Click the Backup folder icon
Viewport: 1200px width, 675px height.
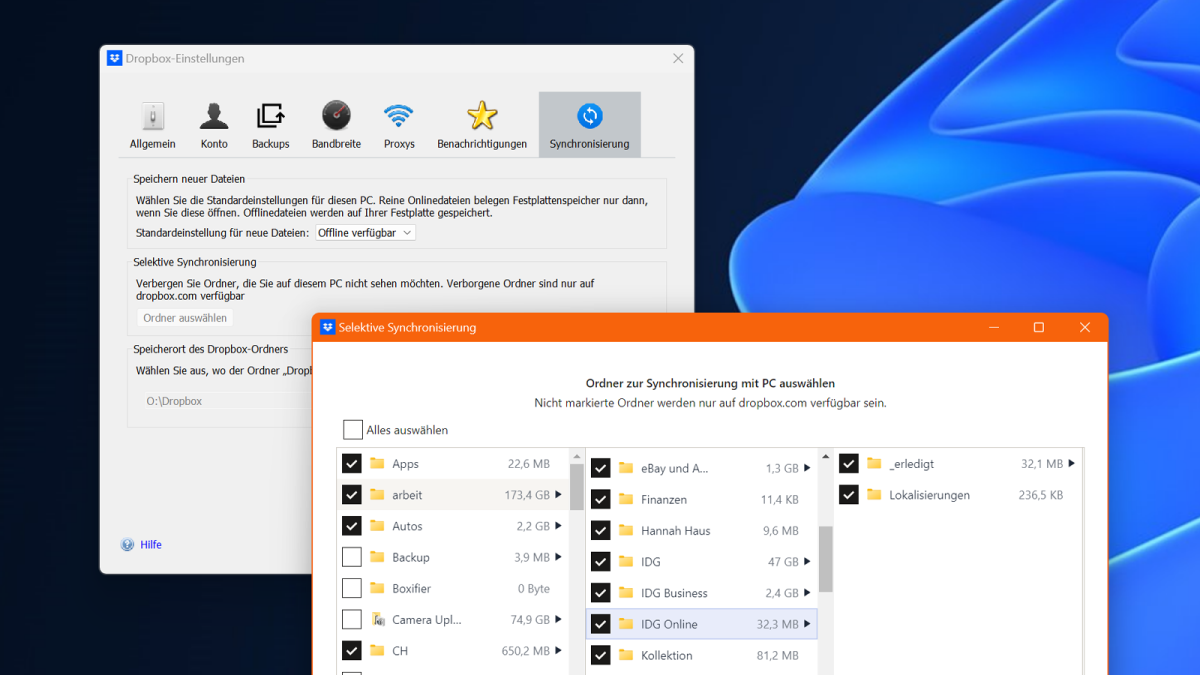click(x=377, y=557)
